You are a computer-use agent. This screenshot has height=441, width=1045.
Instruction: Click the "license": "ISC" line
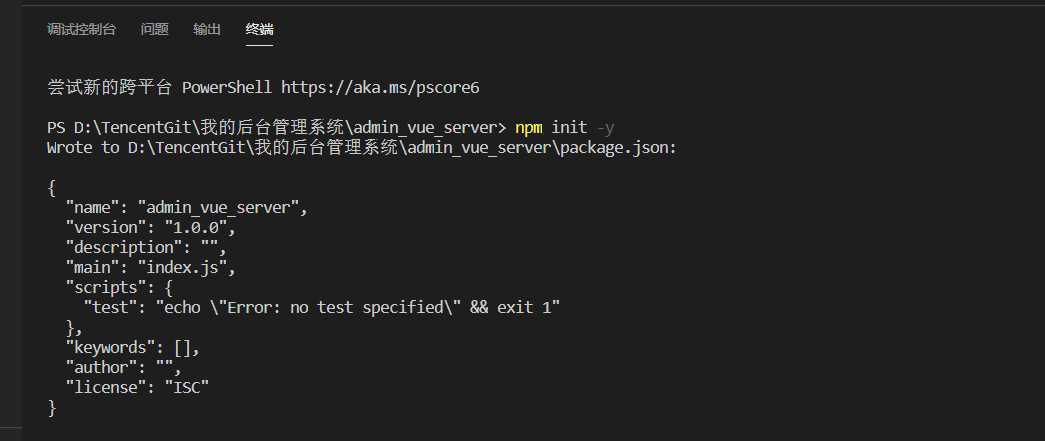tap(137, 387)
